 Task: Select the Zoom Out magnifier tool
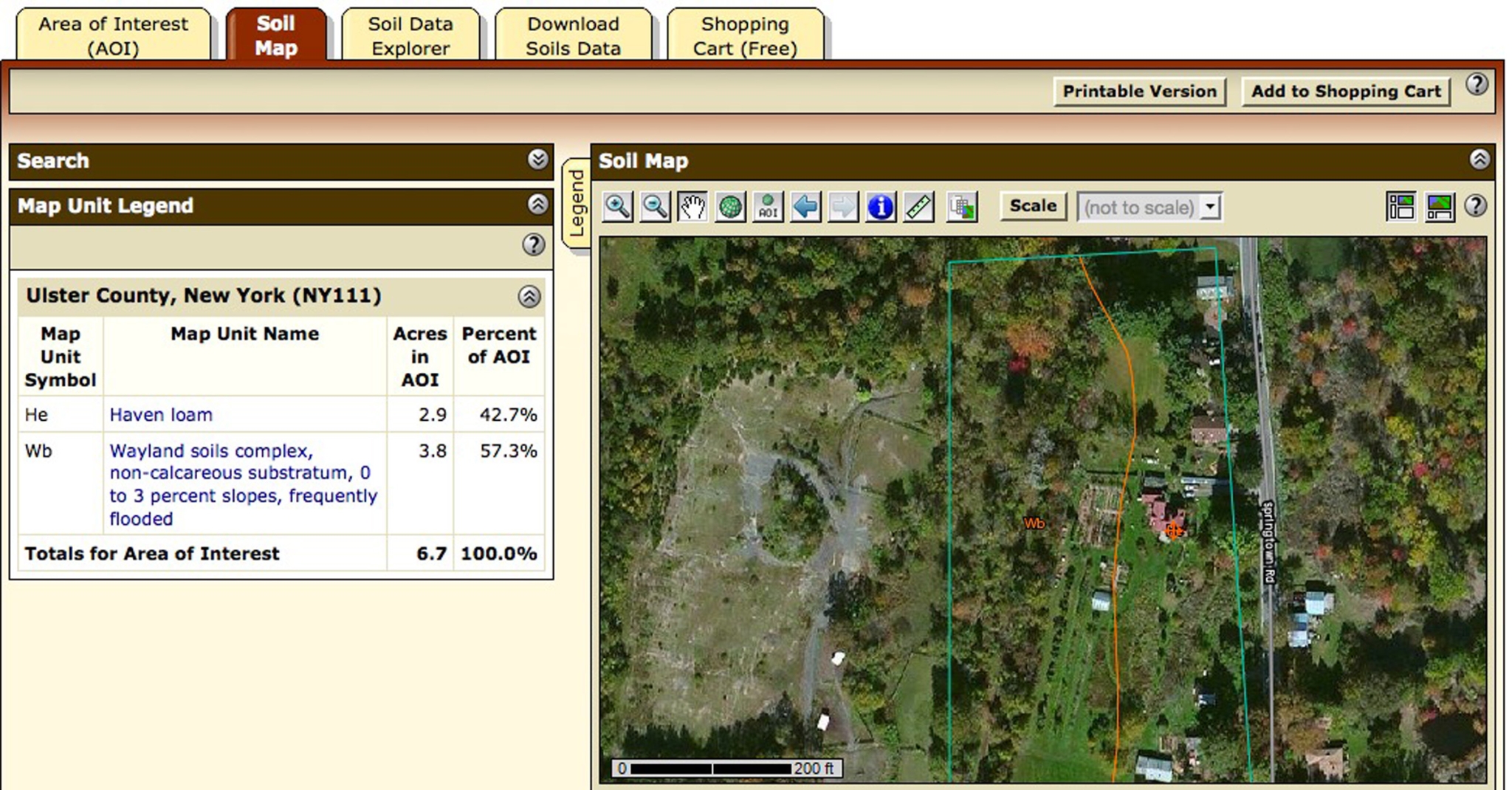[x=655, y=207]
